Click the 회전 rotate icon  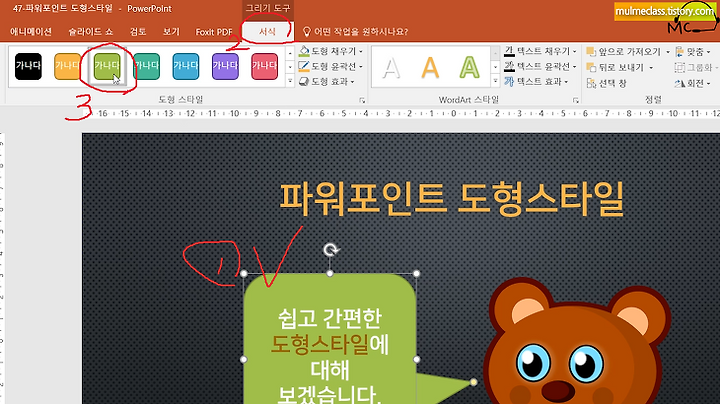(680, 83)
